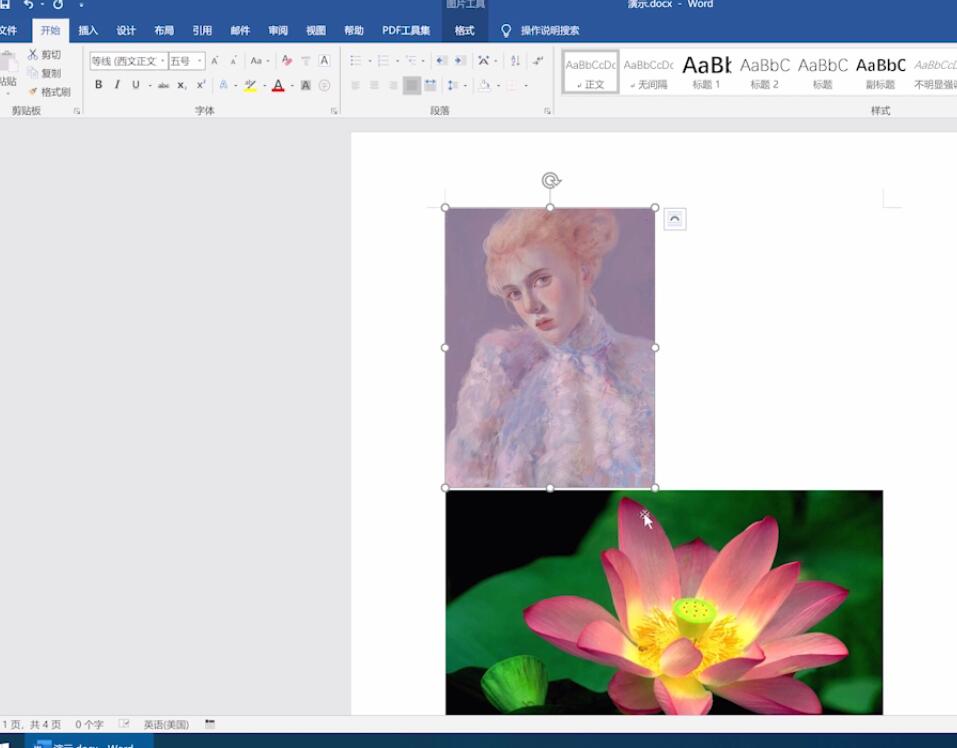The height and width of the screenshot is (748, 957).
Task: Click the Decrease Font Size icon
Action: (233, 61)
